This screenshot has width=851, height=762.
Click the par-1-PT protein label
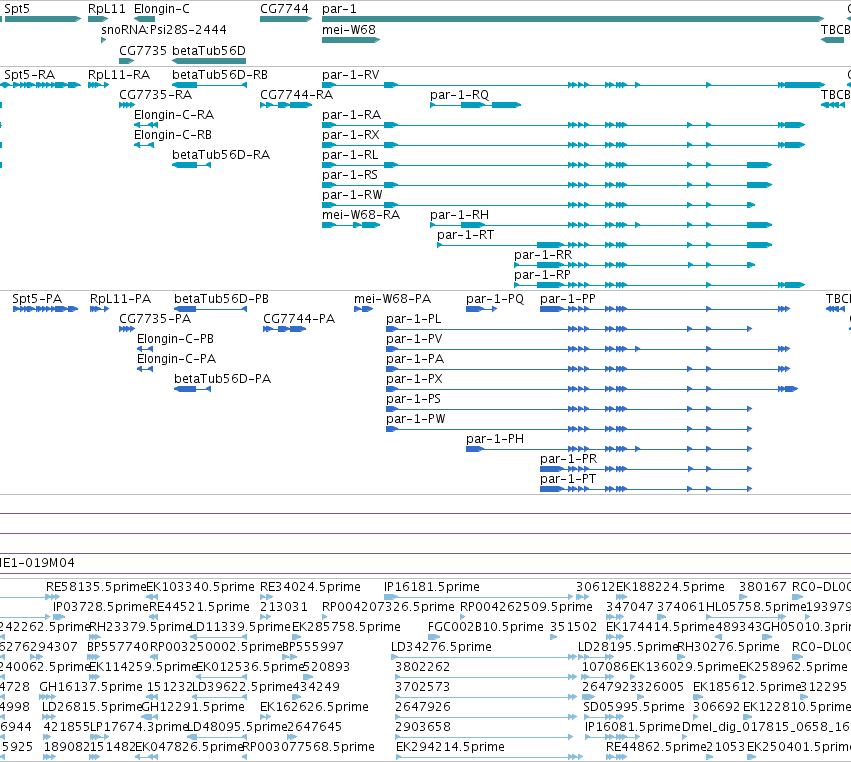tap(568, 479)
